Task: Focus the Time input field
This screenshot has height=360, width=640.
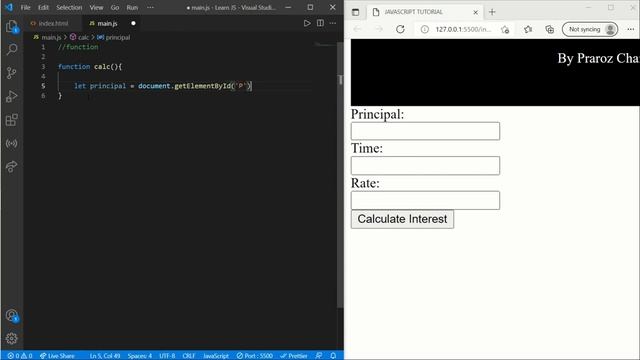Action: click(425, 165)
